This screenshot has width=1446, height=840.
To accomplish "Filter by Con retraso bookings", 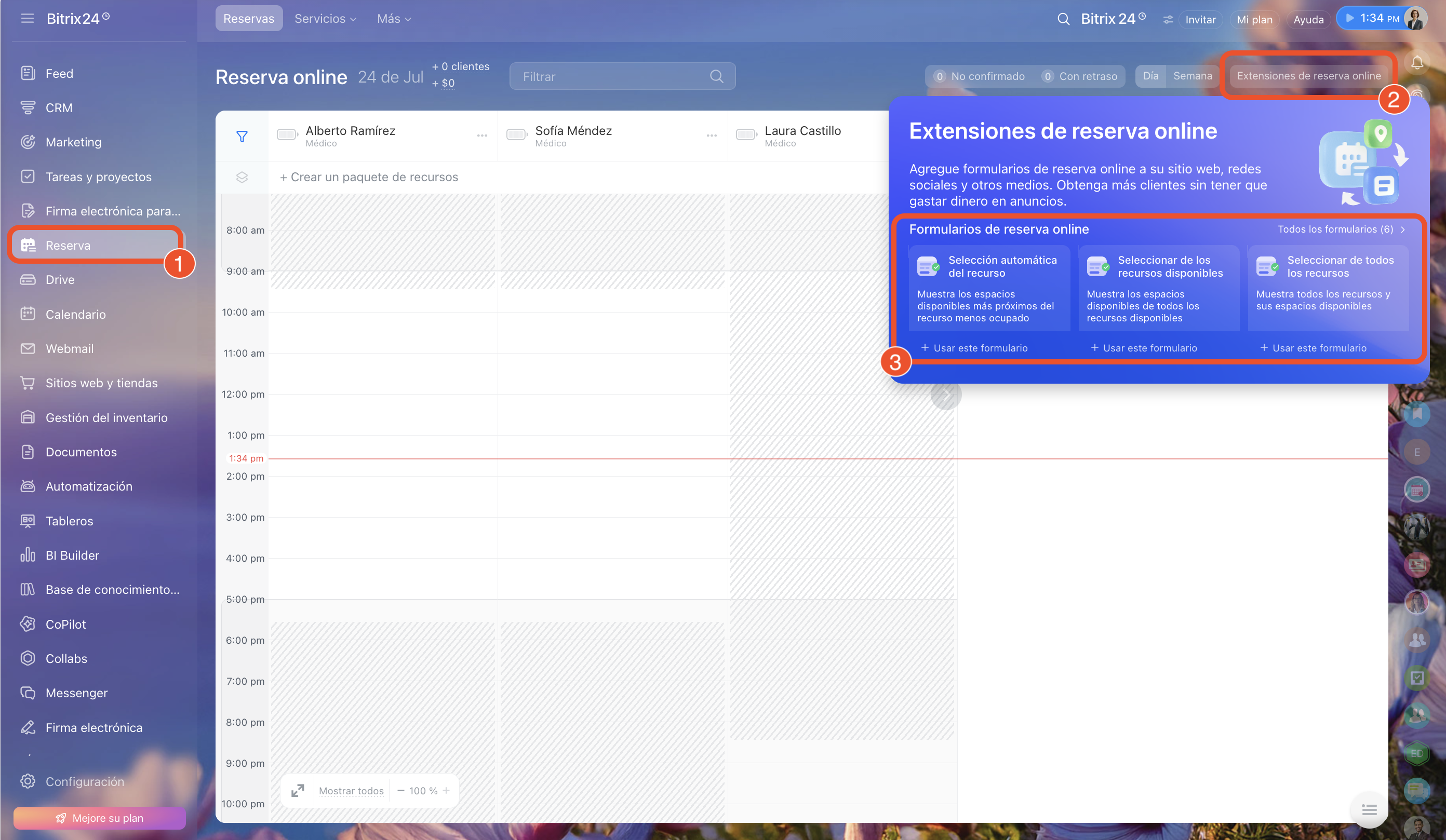I will click(x=1079, y=76).
